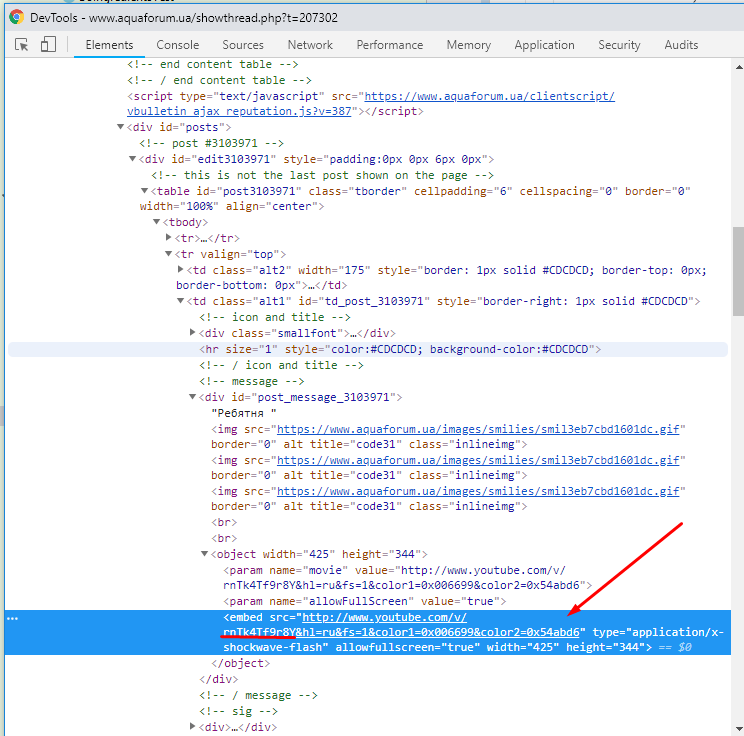This screenshot has height=736, width=744.
Task: Open the Sources tab
Action: point(243,45)
